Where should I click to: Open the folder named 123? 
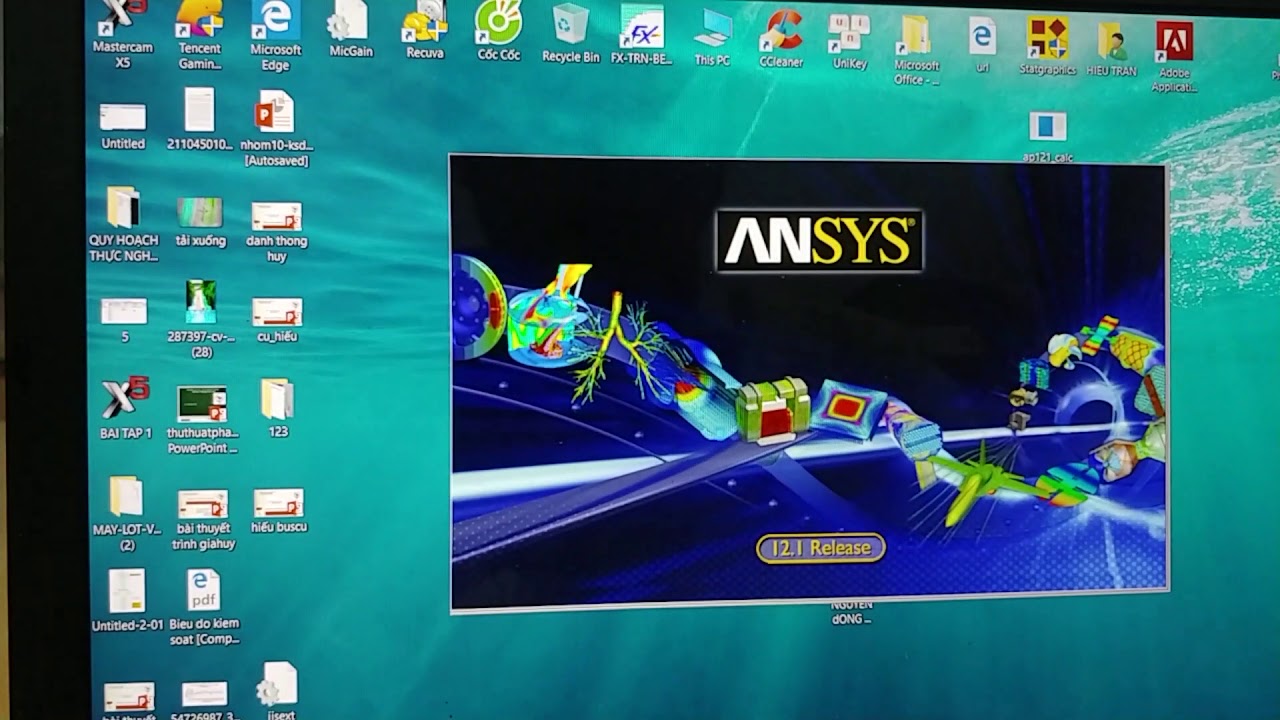(x=278, y=408)
